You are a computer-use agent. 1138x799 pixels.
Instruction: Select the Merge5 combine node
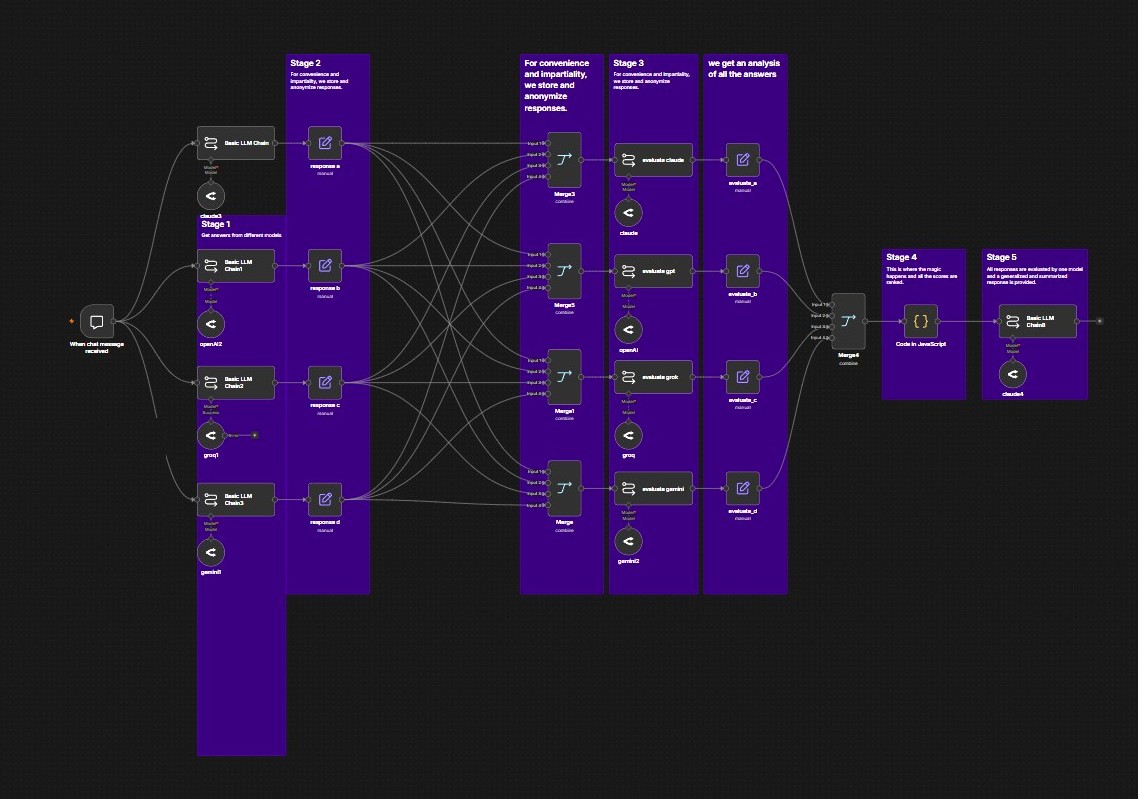click(x=565, y=271)
